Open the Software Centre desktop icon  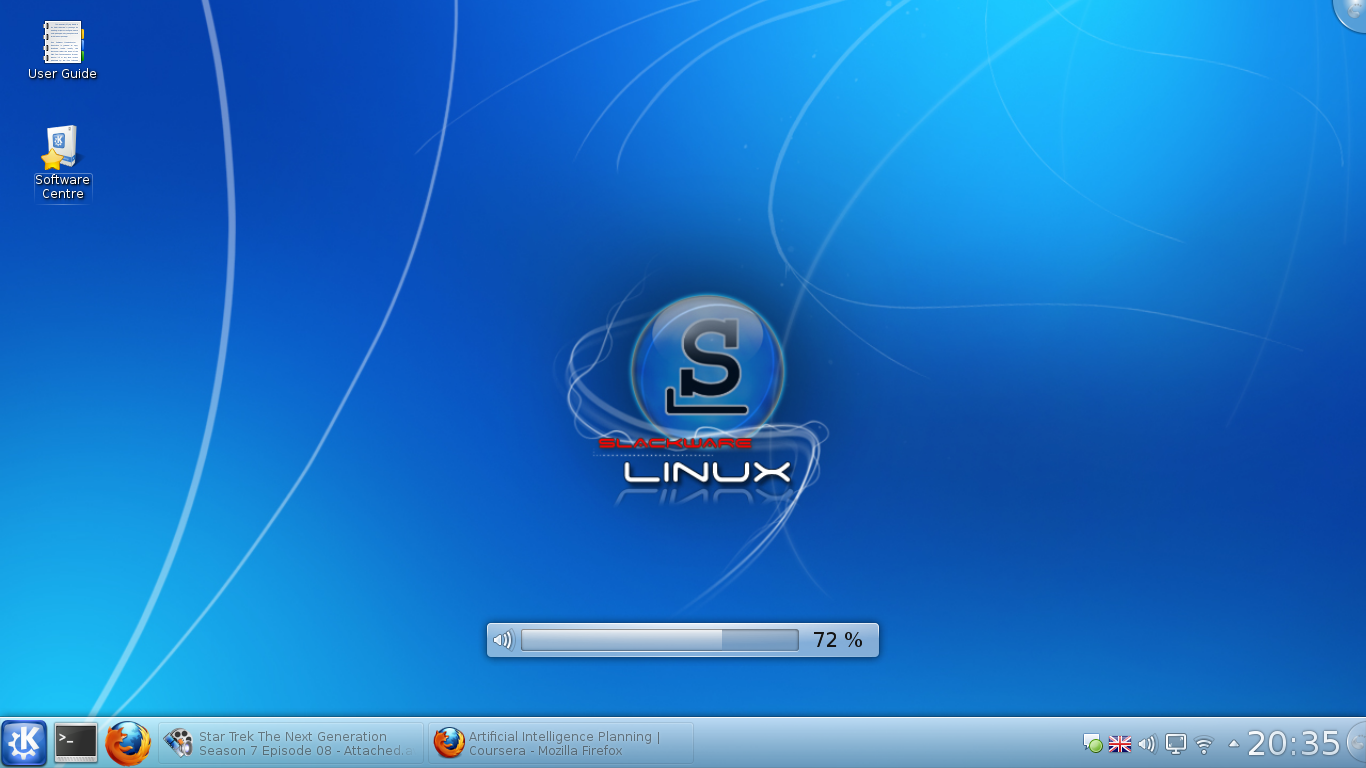point(62,163)
